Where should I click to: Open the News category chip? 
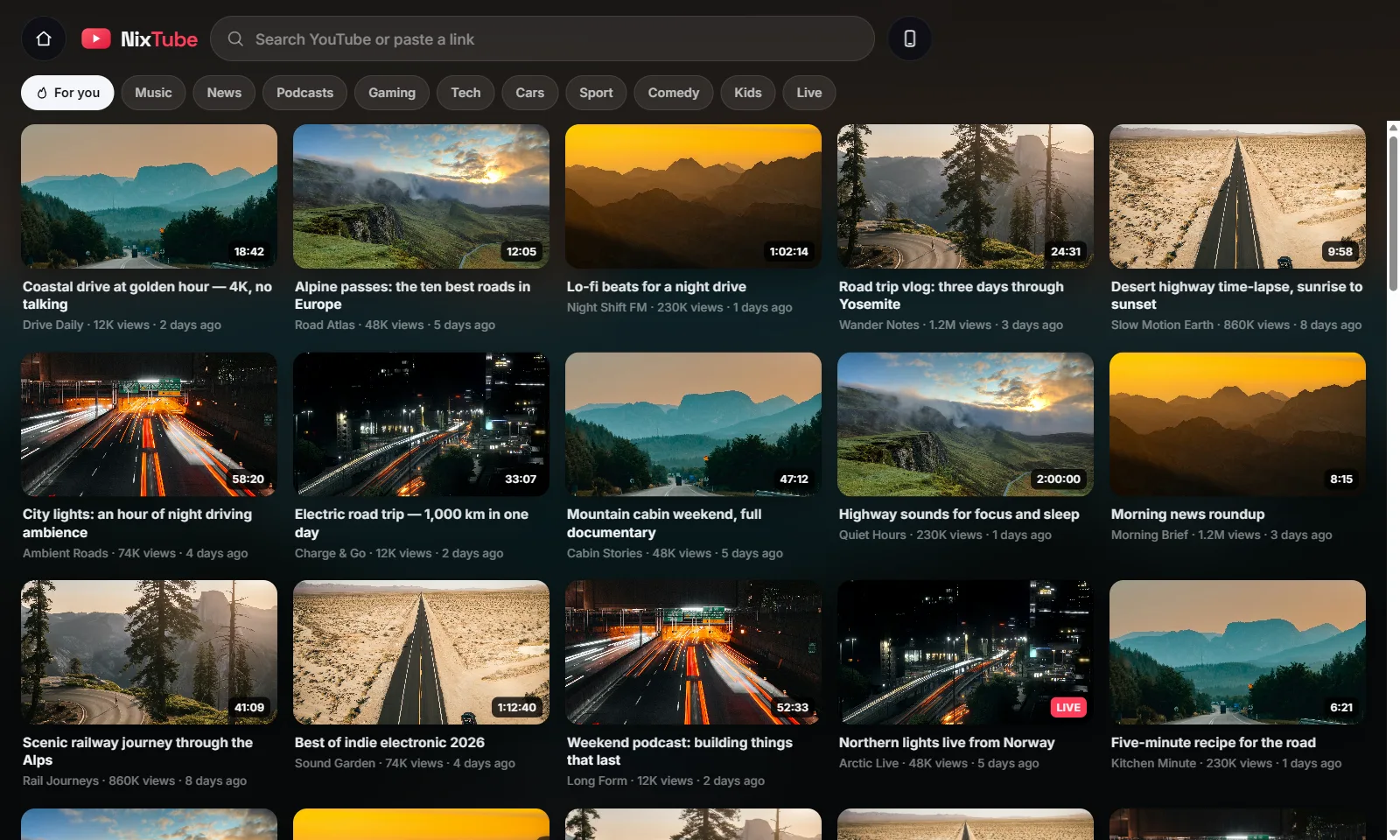pyautogui.click(x=224, y=93)
